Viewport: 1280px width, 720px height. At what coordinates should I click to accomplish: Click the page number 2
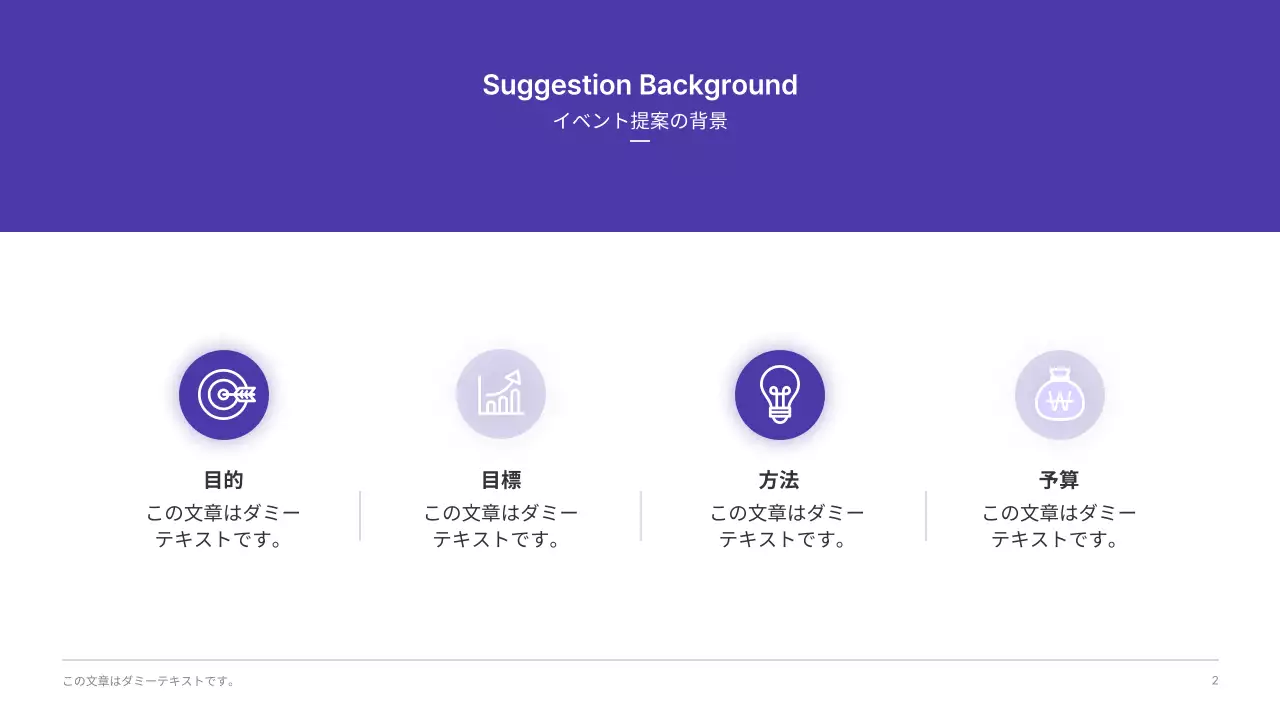click(x=1215, y=681)
